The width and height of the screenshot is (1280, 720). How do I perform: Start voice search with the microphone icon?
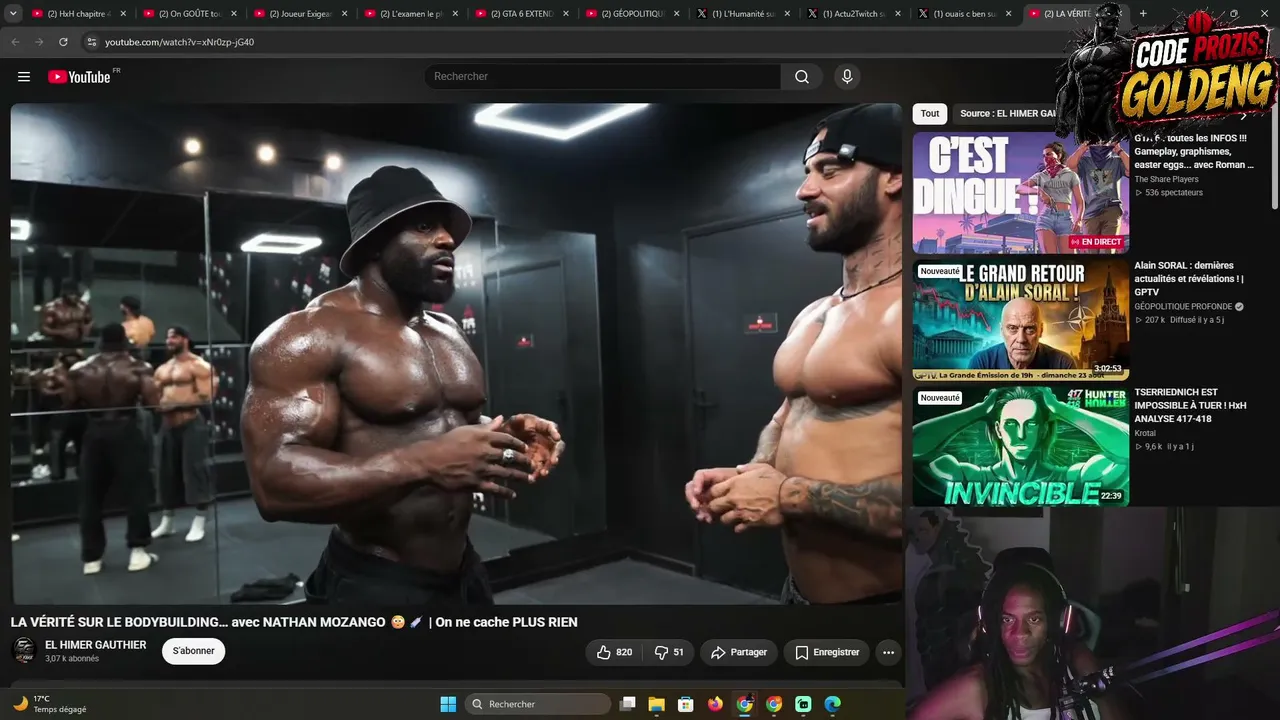click(847, 77)
